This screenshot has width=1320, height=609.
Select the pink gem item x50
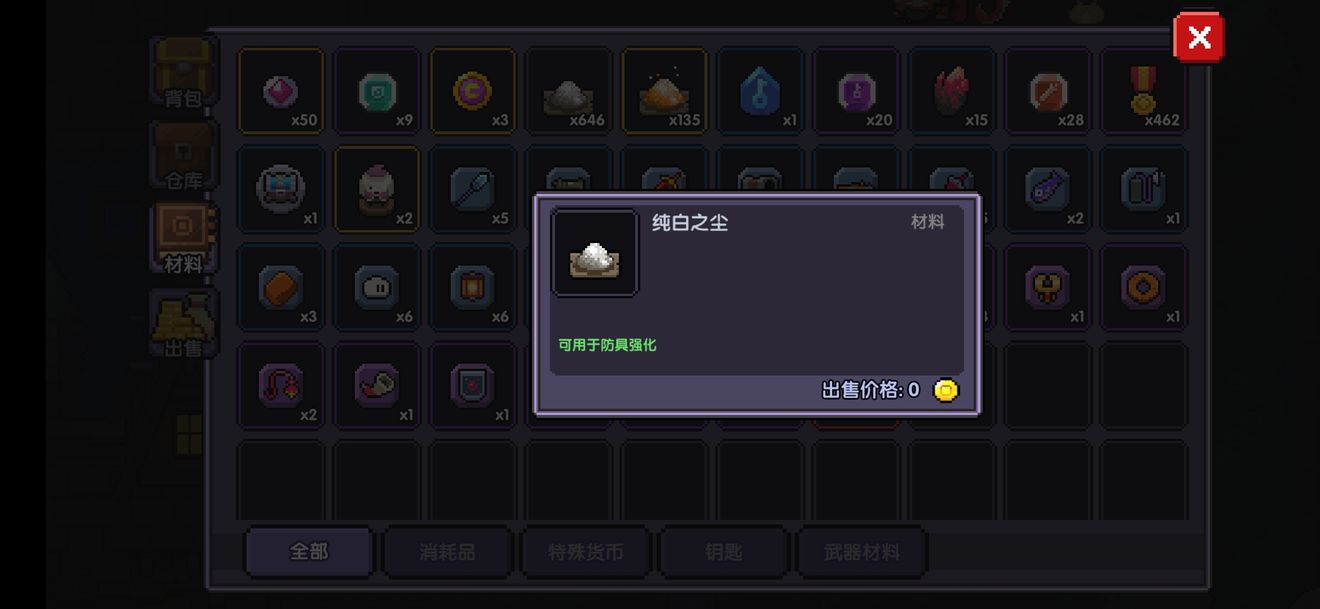click(281, 91)
